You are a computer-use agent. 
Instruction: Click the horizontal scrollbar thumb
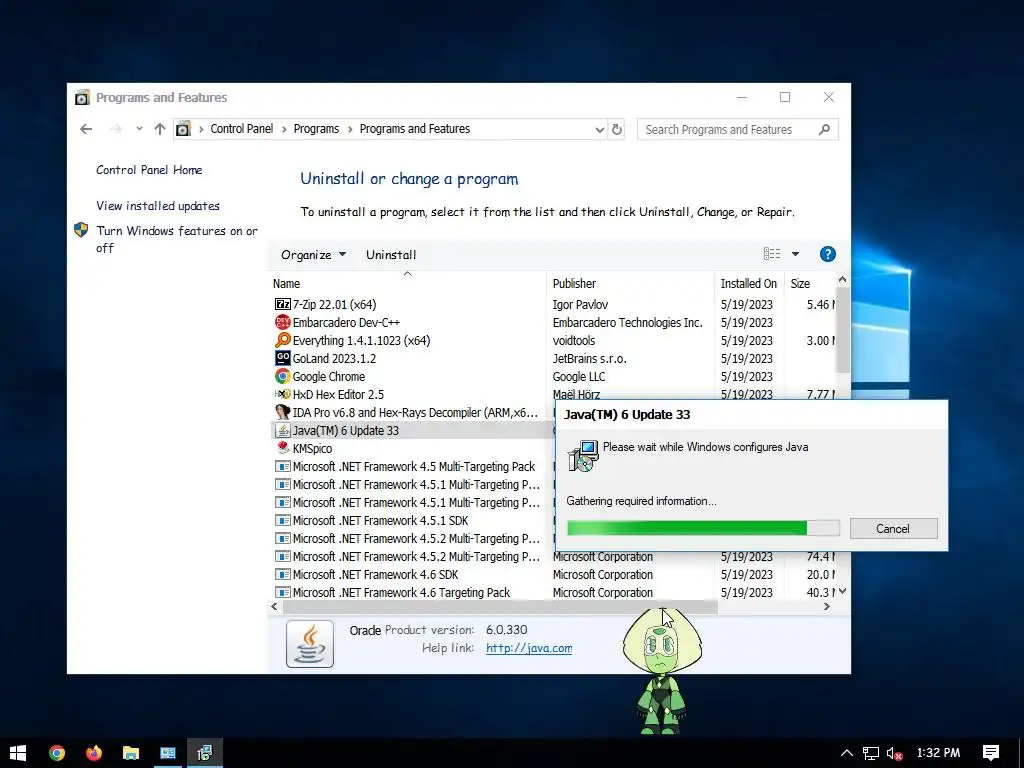click(x=500, y=607)
